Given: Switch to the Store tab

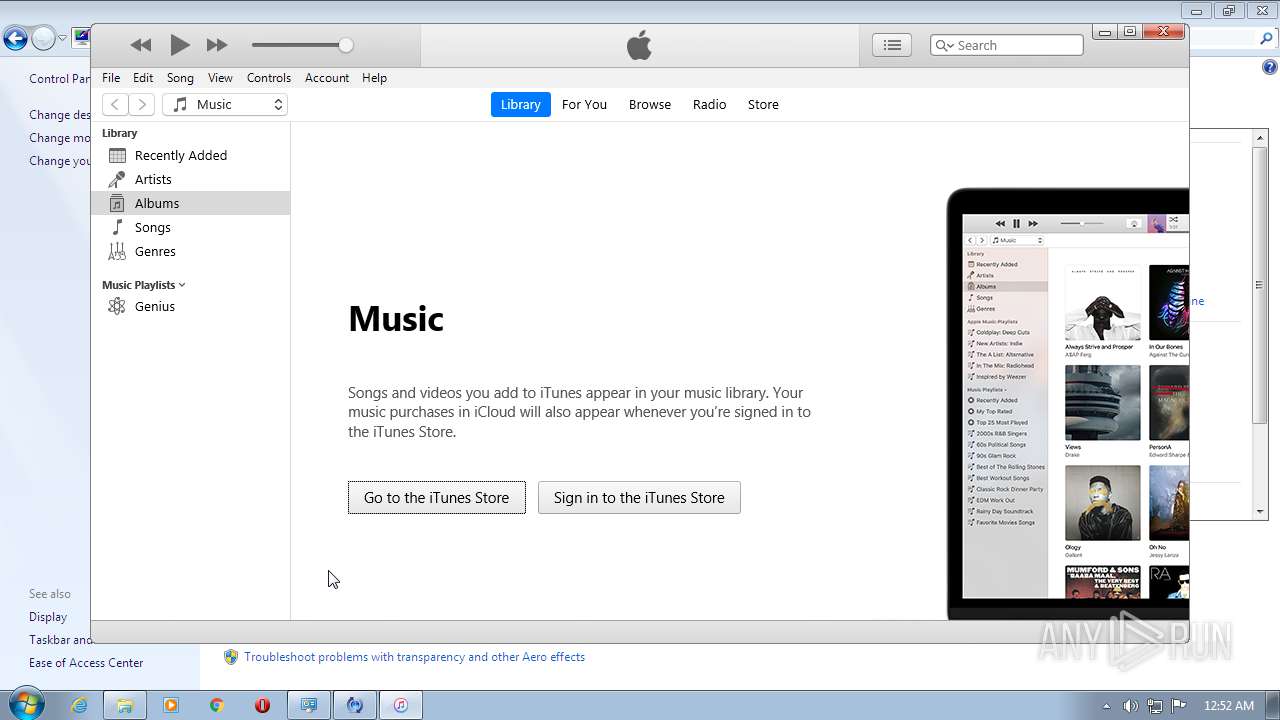Looking at the screenshot, I should coord(763,104).
